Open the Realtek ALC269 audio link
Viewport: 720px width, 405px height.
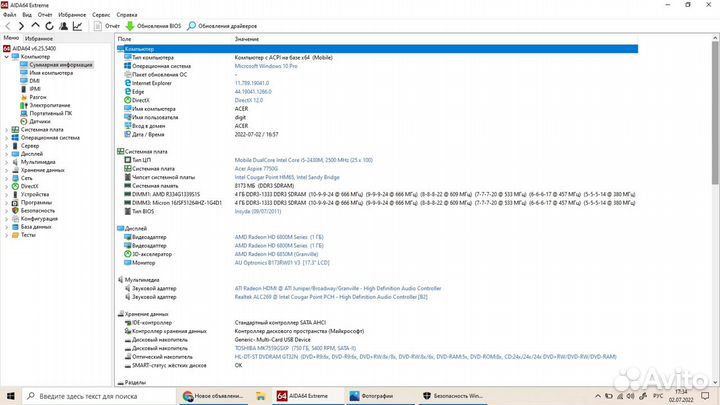(x=331, y=297)
